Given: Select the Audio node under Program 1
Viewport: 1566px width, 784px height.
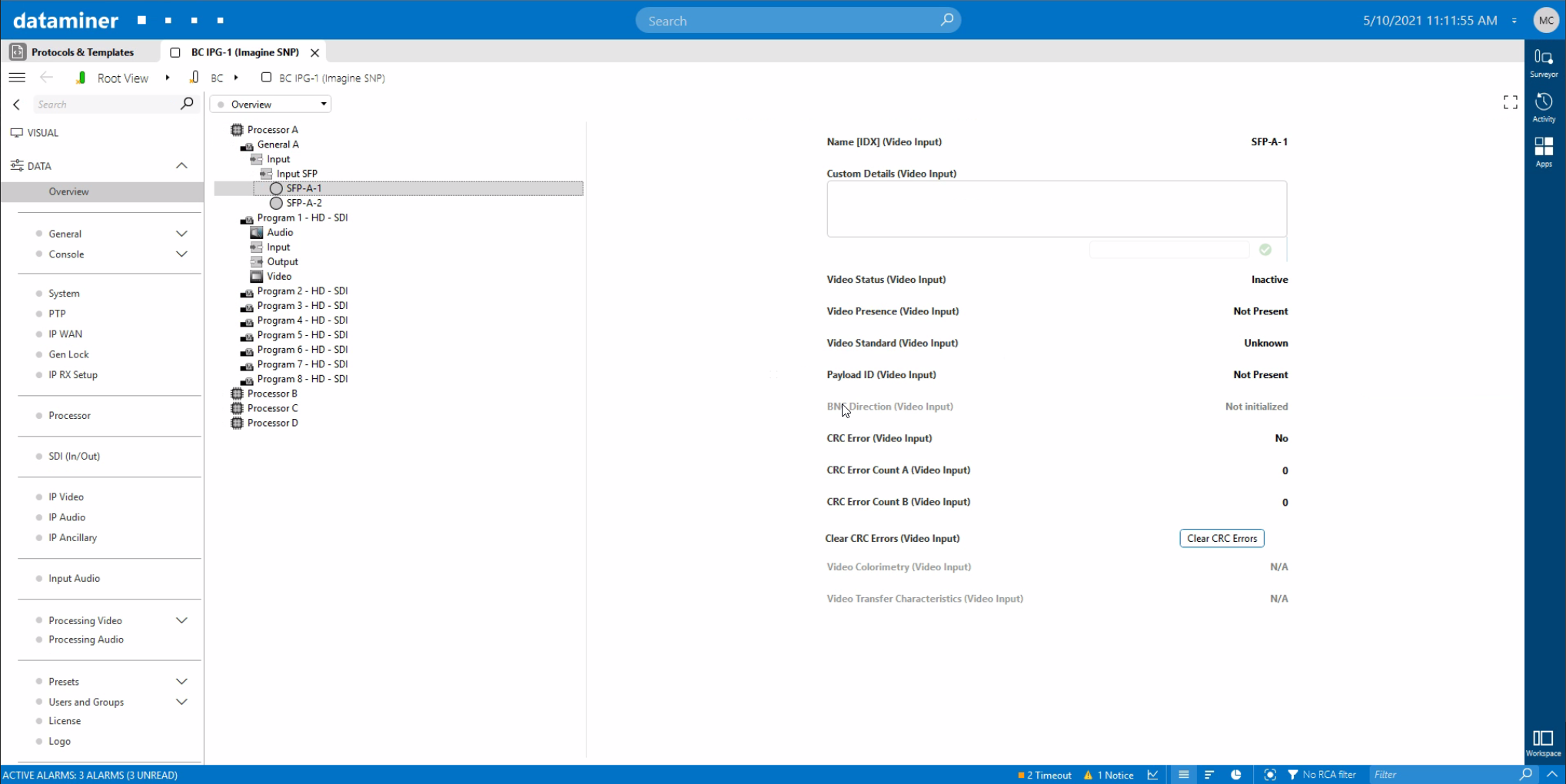Looking at the screenshot, I should point(280,232).
